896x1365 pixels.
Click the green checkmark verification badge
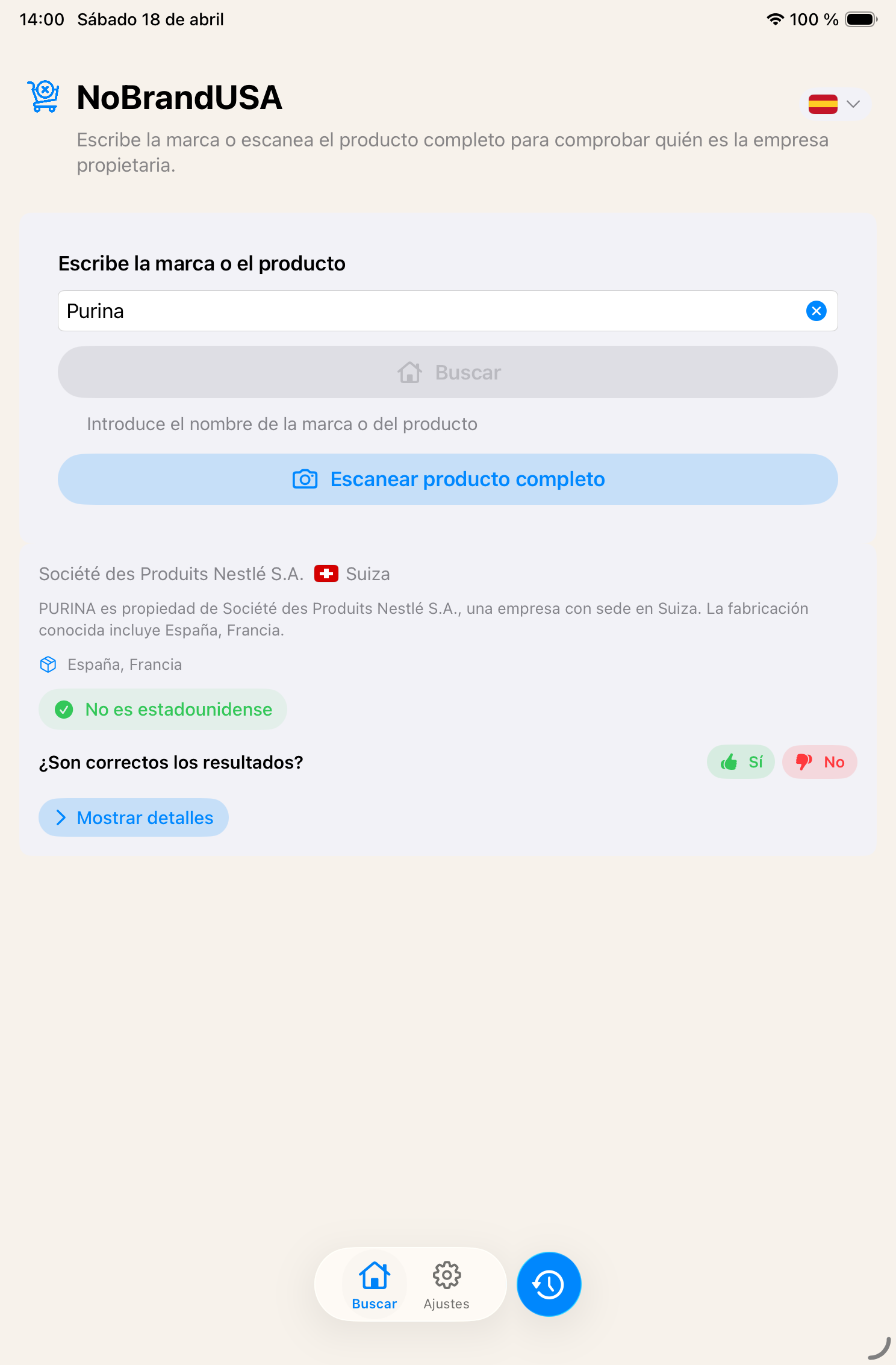point(64,709)
